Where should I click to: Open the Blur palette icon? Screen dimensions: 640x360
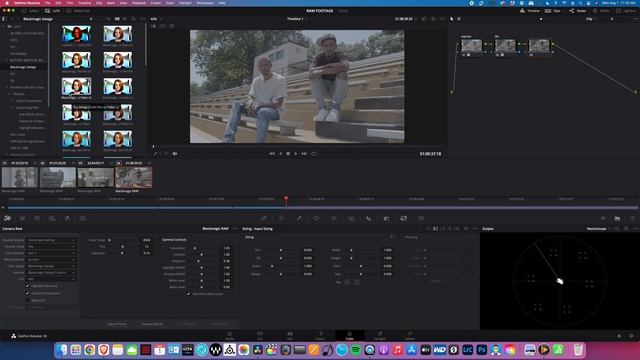click(369, 219)
